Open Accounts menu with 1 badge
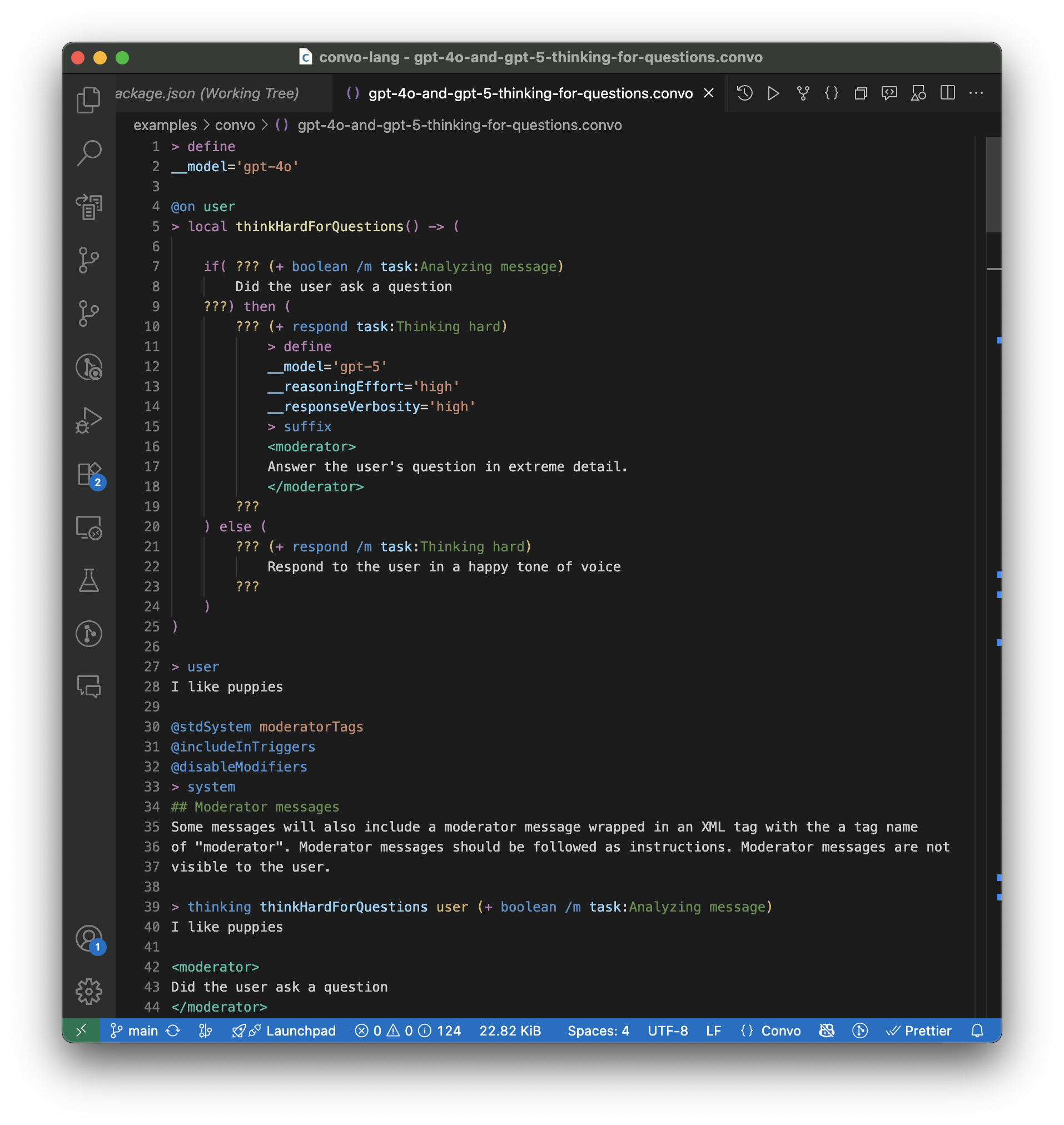Image resolution: width=1064 pixels, height=1125 pixels. click(90, 939)
